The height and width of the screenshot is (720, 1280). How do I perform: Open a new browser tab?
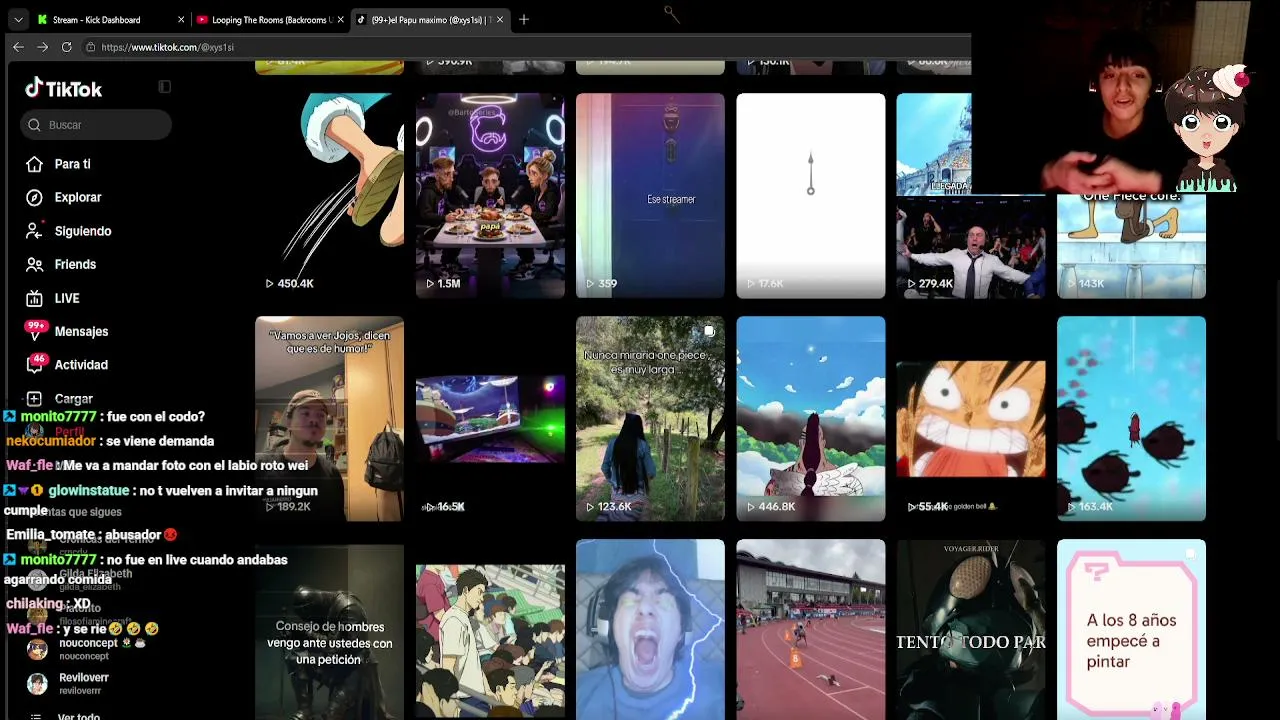tap(524, 19)
